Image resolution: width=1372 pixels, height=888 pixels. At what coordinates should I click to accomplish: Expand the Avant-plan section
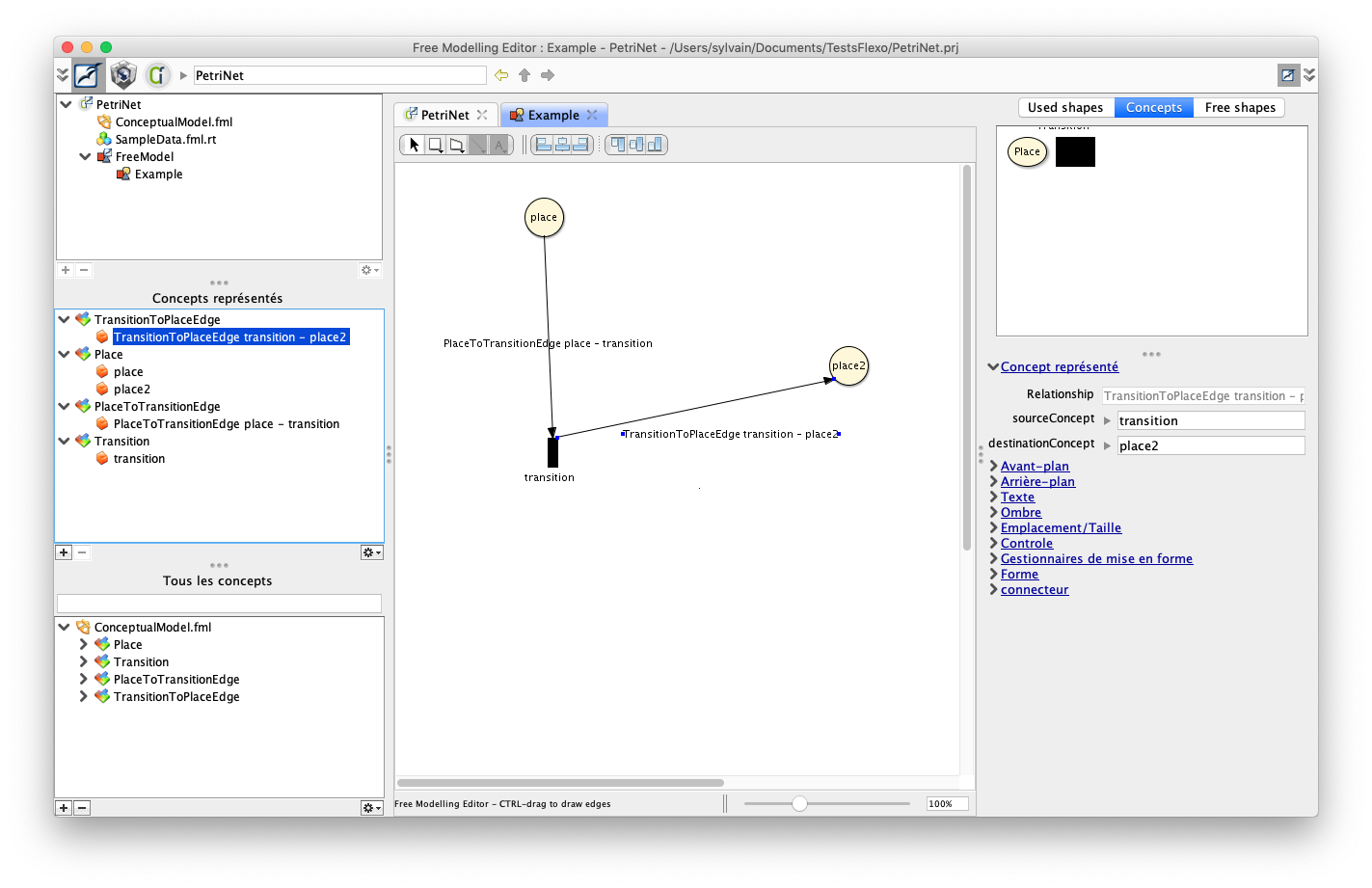pyautogui.click(x=993, y=466)
